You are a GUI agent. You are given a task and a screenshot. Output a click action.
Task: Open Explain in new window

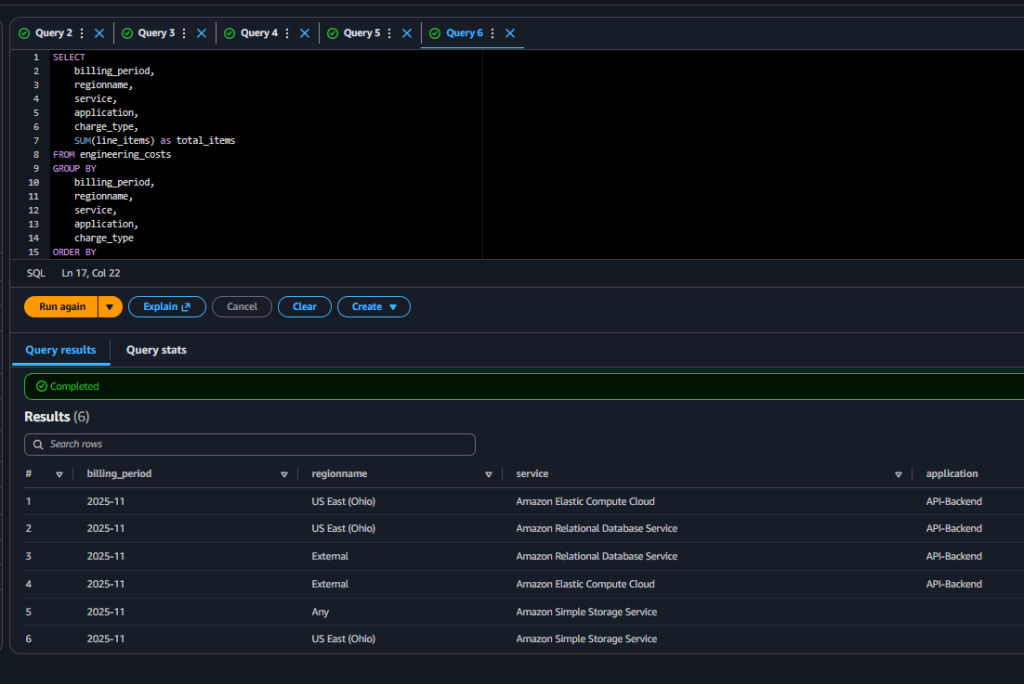point(167,307)
